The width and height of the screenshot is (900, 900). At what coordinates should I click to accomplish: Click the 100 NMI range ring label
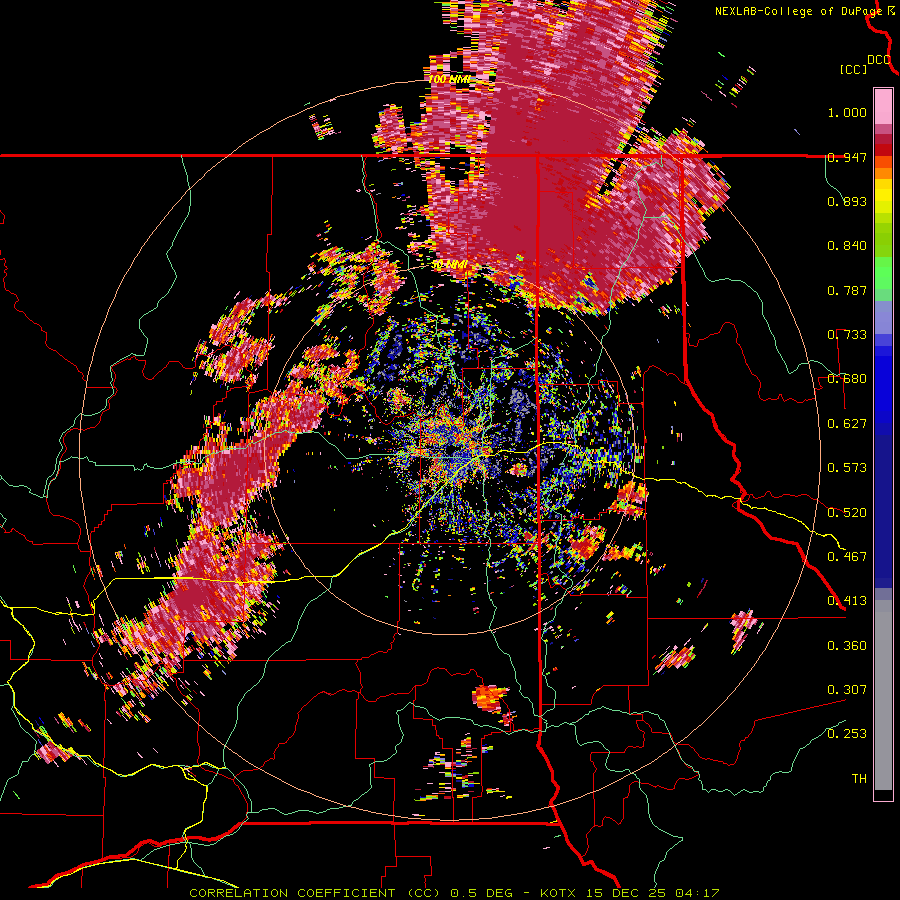pos(449,79)
